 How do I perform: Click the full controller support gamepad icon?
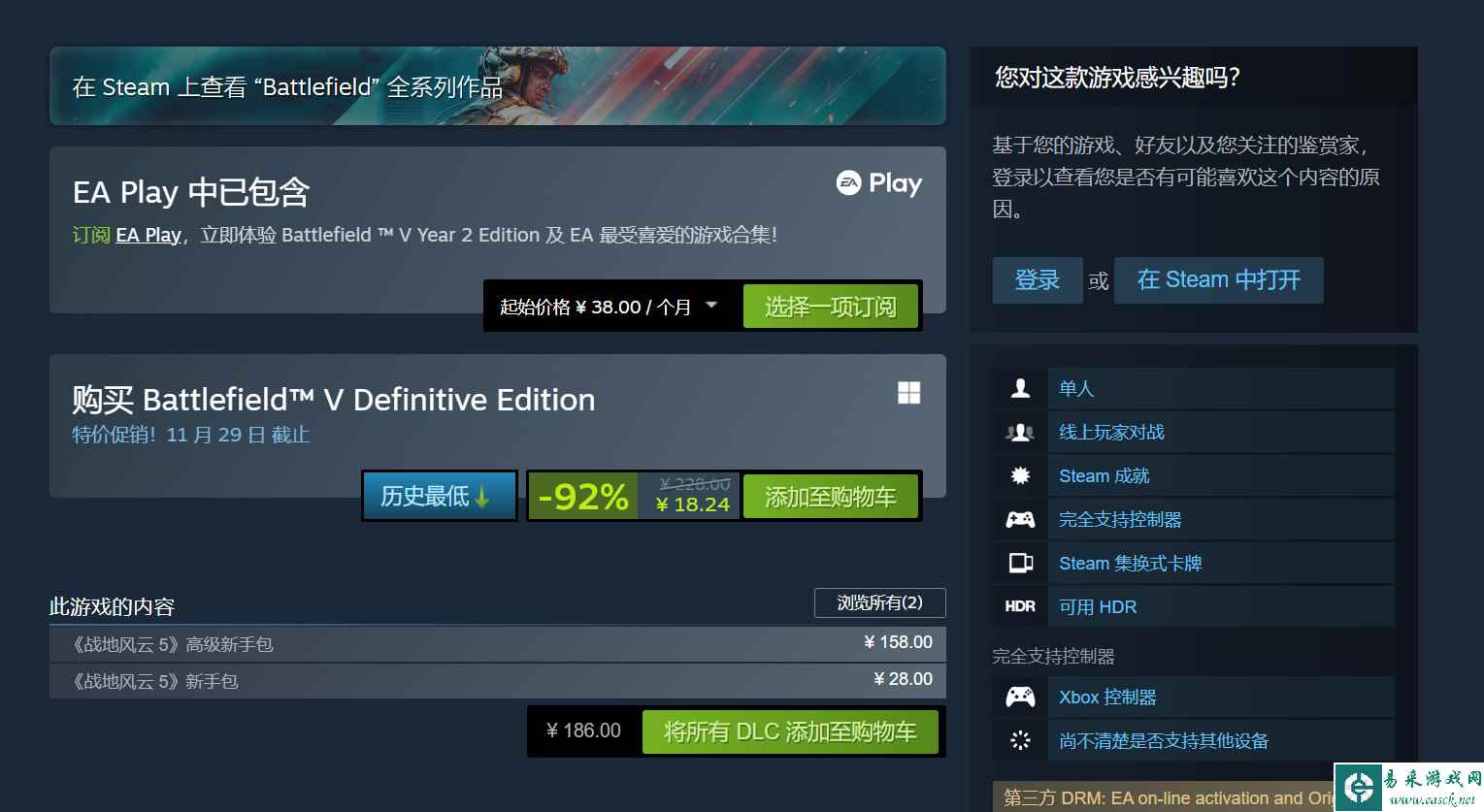[x=1020, y=519]
